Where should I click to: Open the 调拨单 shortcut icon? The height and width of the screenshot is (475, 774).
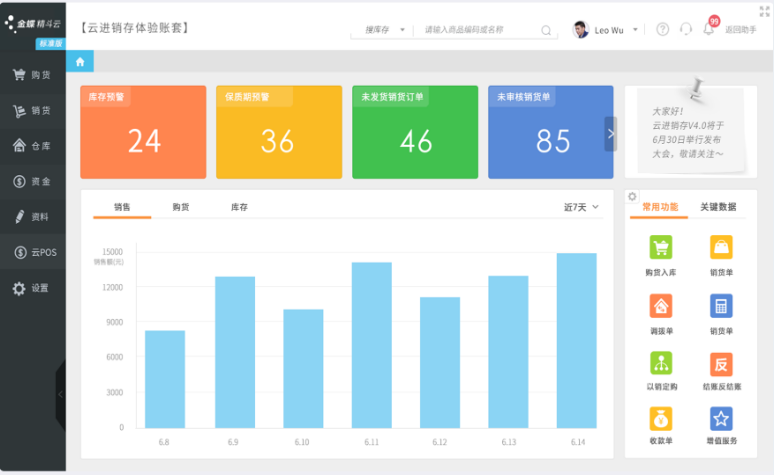click(x=661, y=306)
